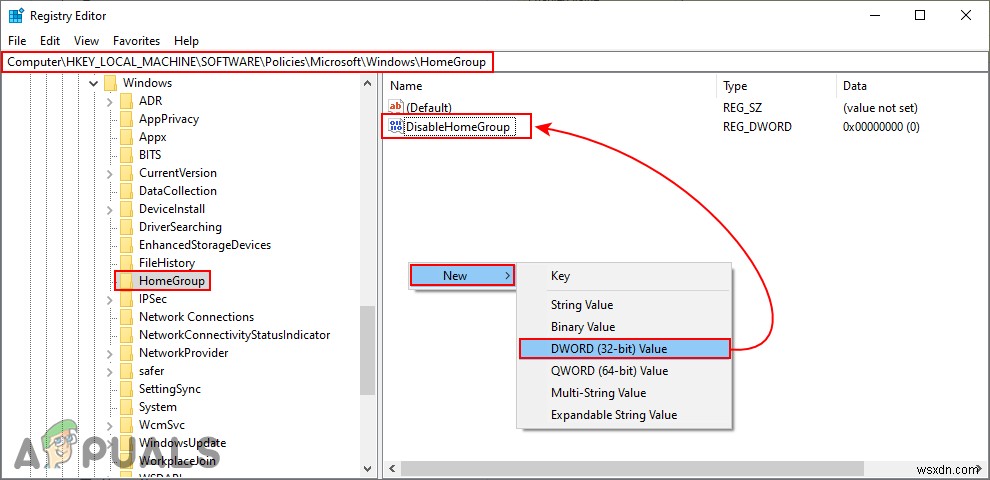Expand the WindowsUpdate key
The height and width of the screenshot is (480, 990).
point(110,443)
